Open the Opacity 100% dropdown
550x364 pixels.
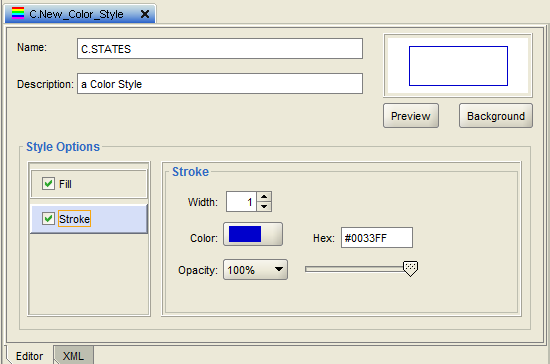point(255,269)
